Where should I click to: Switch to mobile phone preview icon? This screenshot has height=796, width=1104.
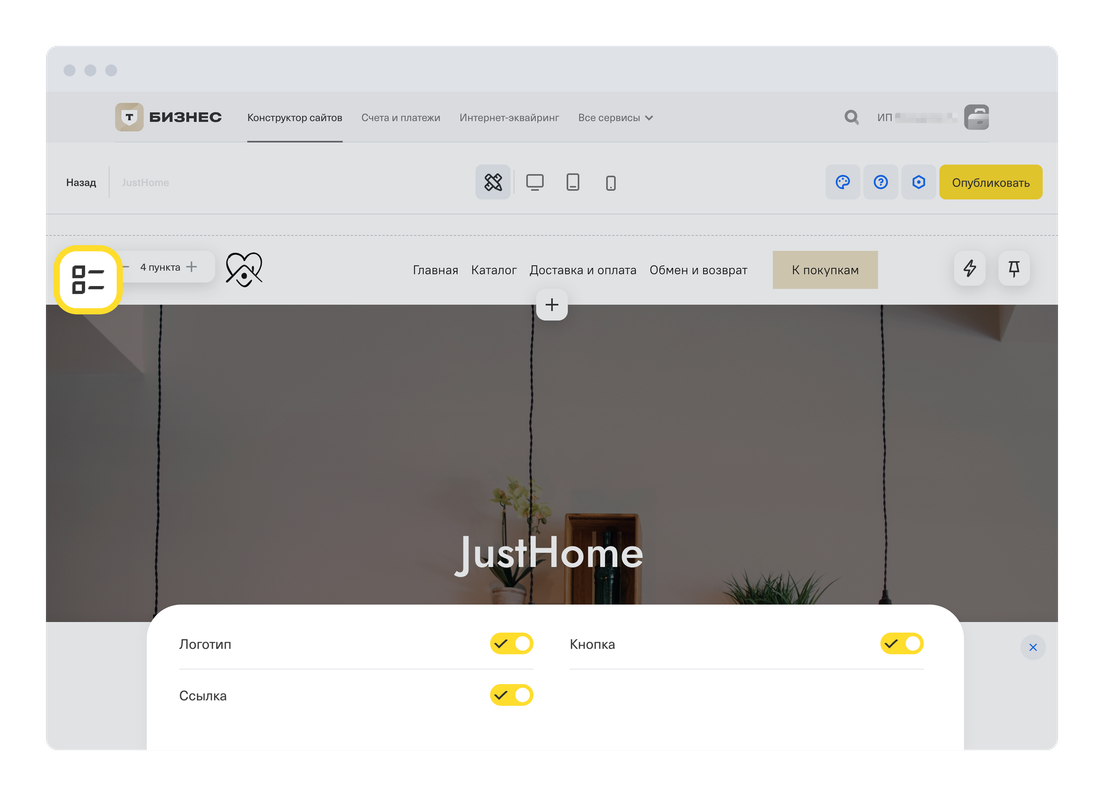point(611,183)
